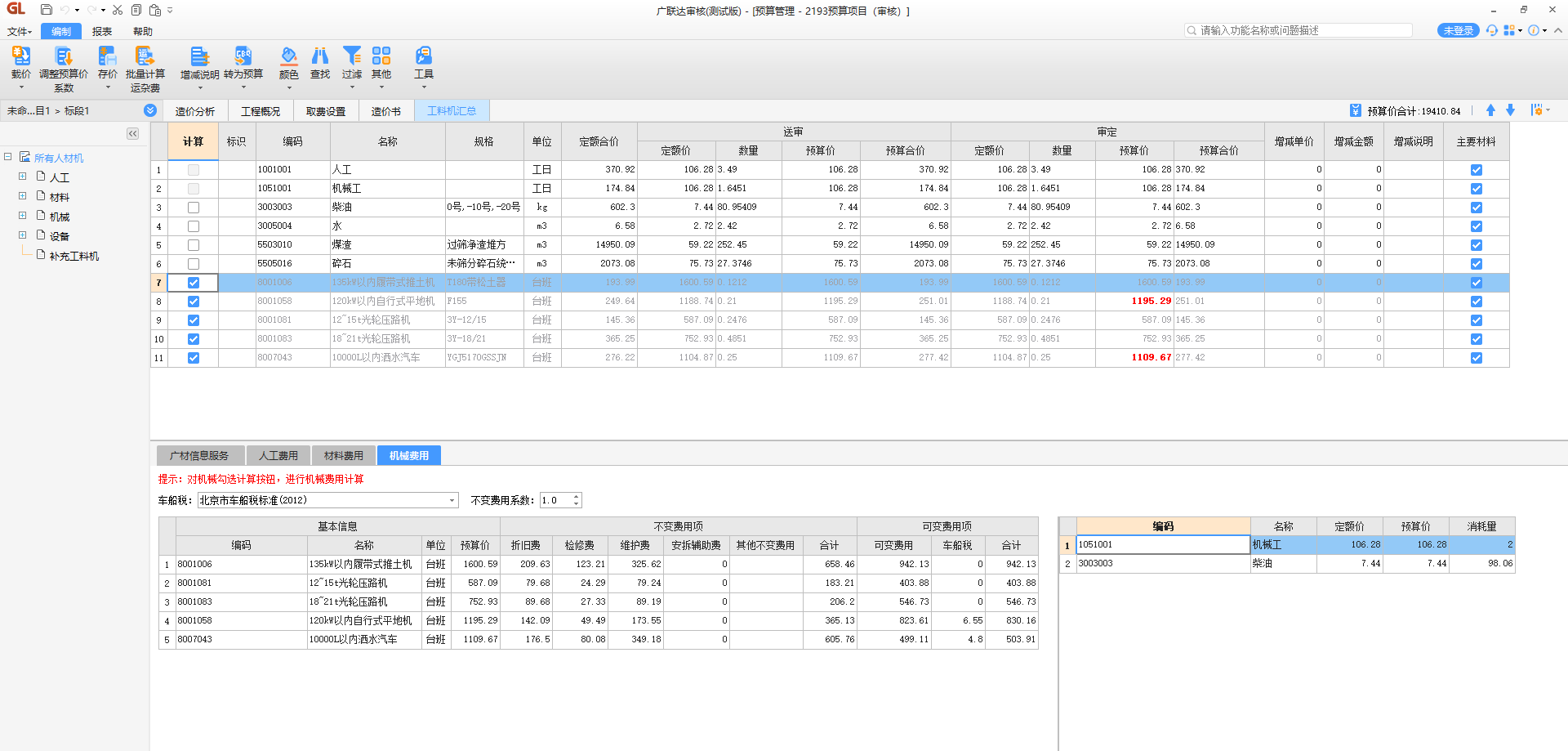Collapse the ribbon using the top-right chevron
Viewport: 1568px width, 751px height.
click(x=1557, y=30)
